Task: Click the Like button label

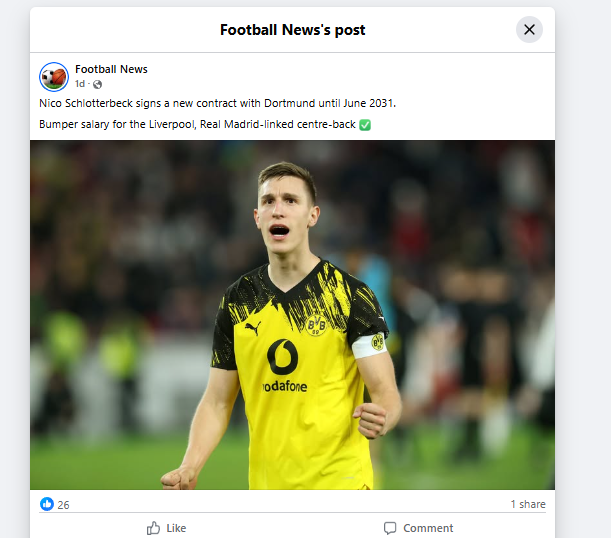Action: coord(176,528)
